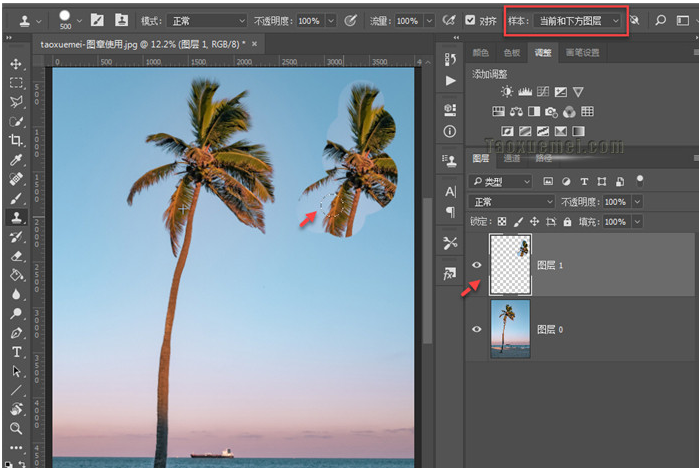Activate the Clone Stamp tool

coord(17,216)
